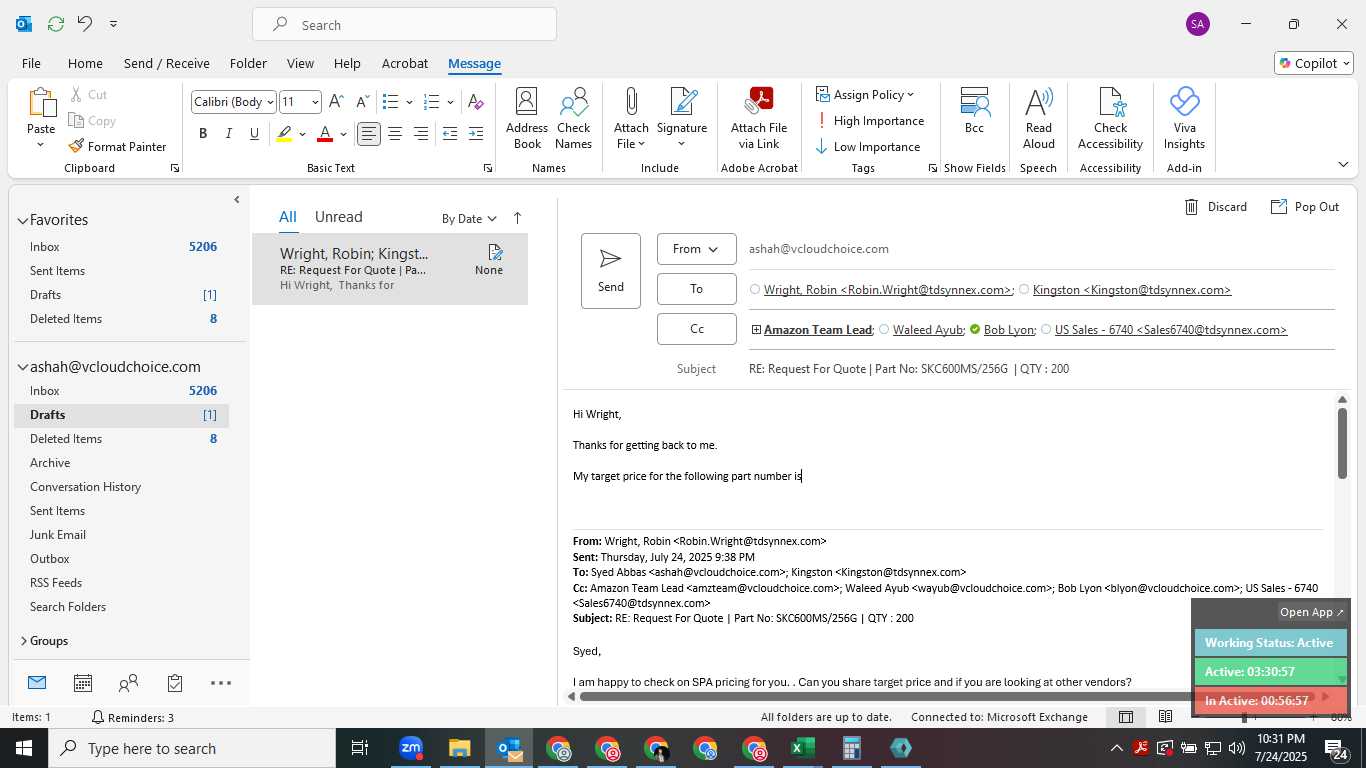Apply red font color swatch

point(324,134)
